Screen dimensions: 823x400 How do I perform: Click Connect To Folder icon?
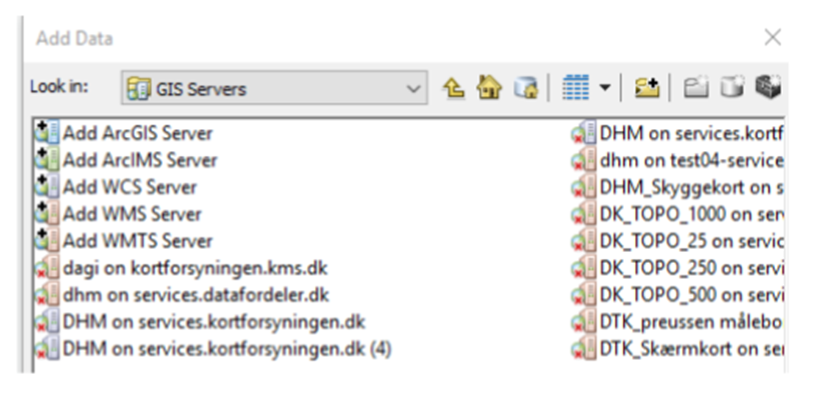647,88
